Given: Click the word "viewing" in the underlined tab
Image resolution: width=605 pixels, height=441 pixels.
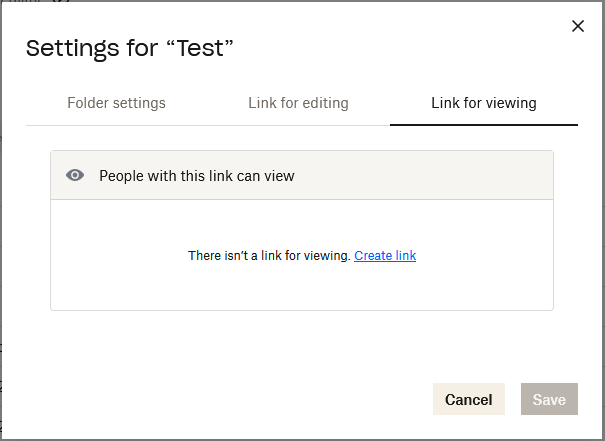Looking at the screenshot, I should tap(511, 103).
